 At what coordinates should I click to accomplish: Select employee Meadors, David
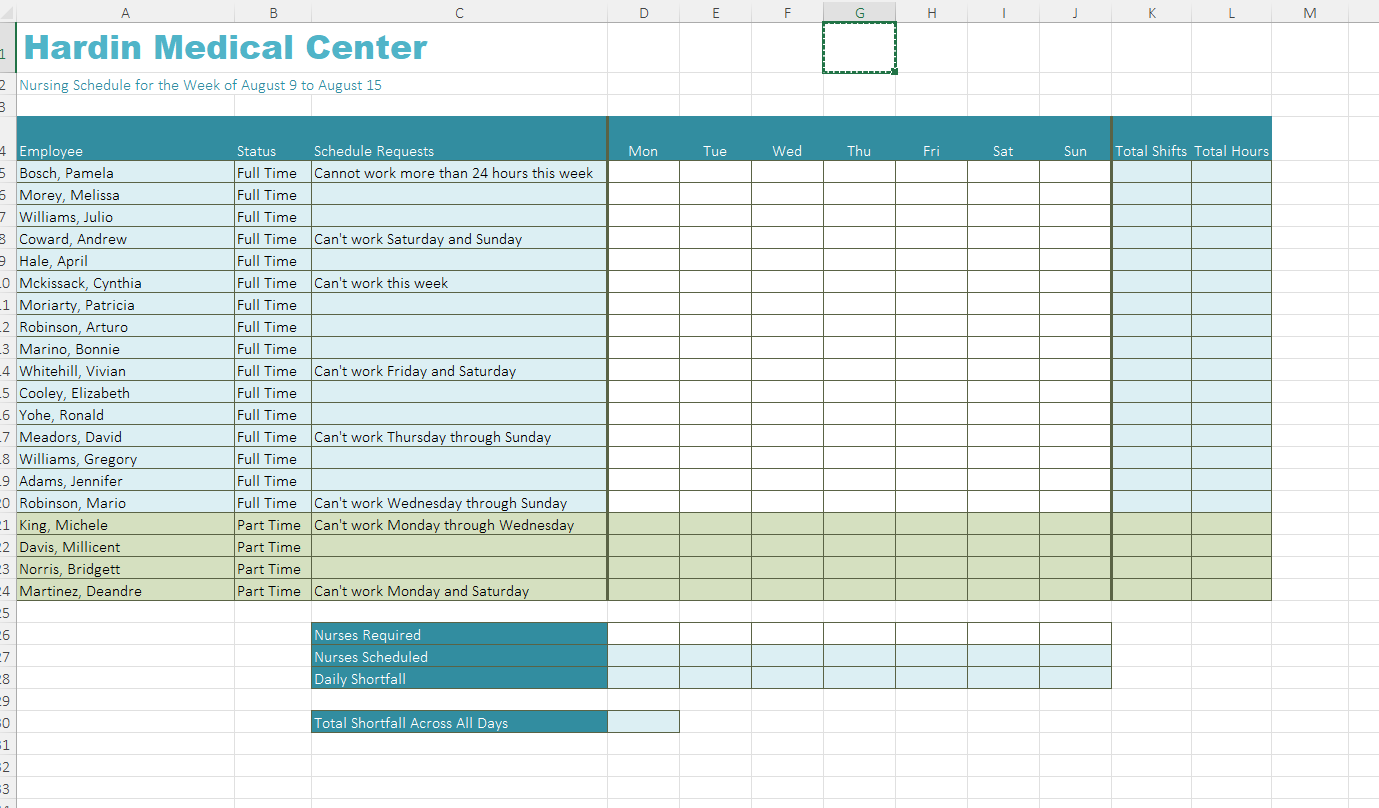[x=126, y=437]
